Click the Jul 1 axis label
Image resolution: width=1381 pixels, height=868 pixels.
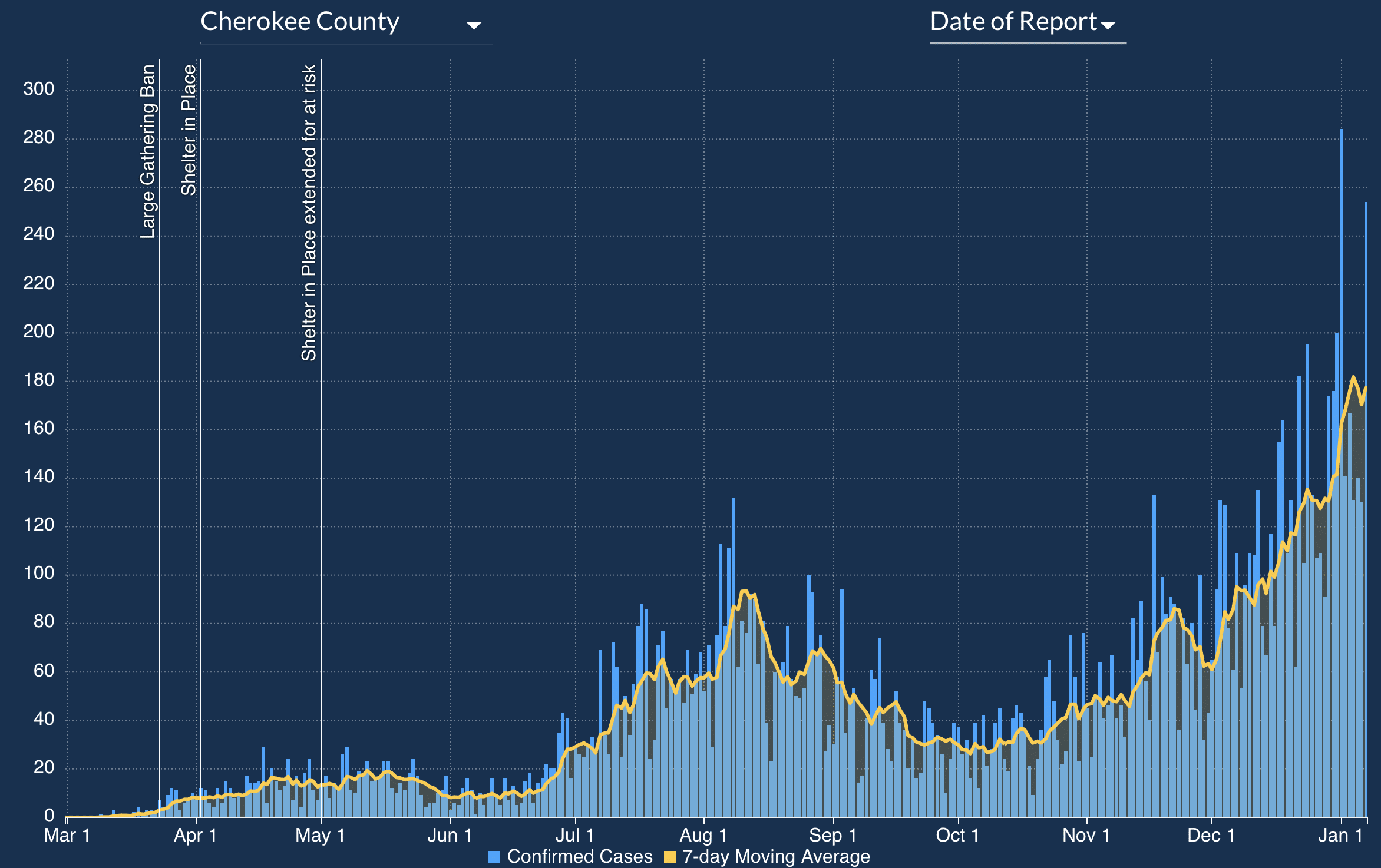574,835
